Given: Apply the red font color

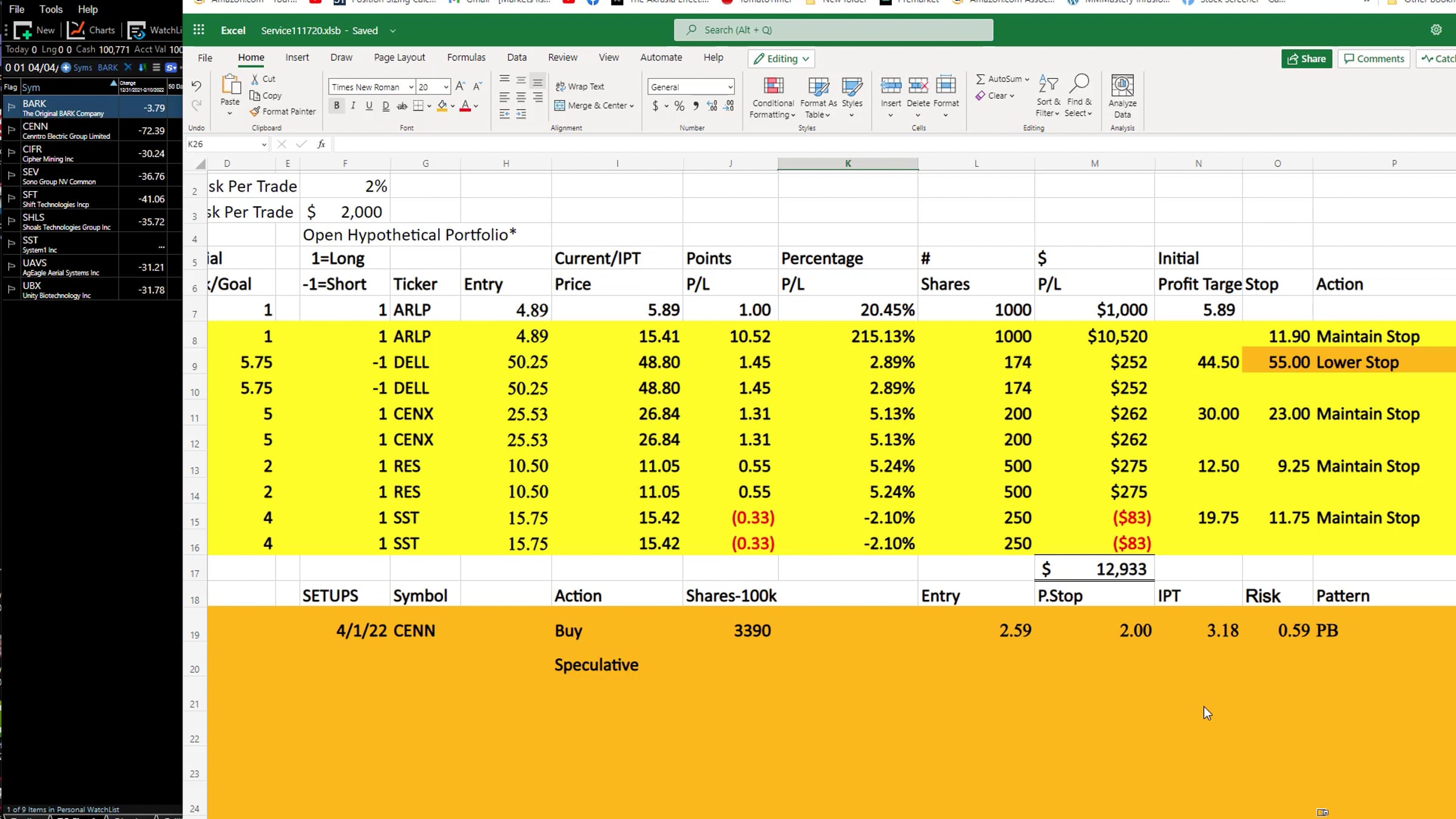Looking at the screenshot, I should (465, 106).
